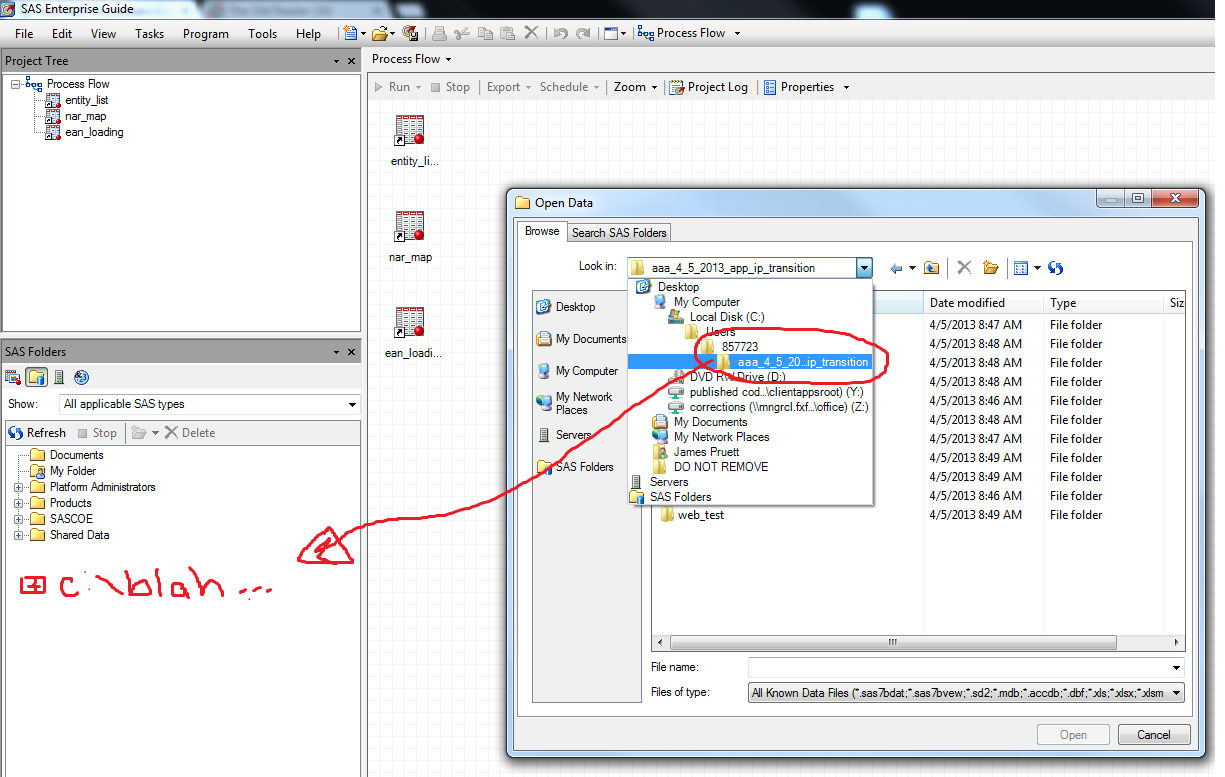Viewport: 1225px width, 777px height.
Task: Click the Properties toolbar button
Action: (x=798, y=87)
